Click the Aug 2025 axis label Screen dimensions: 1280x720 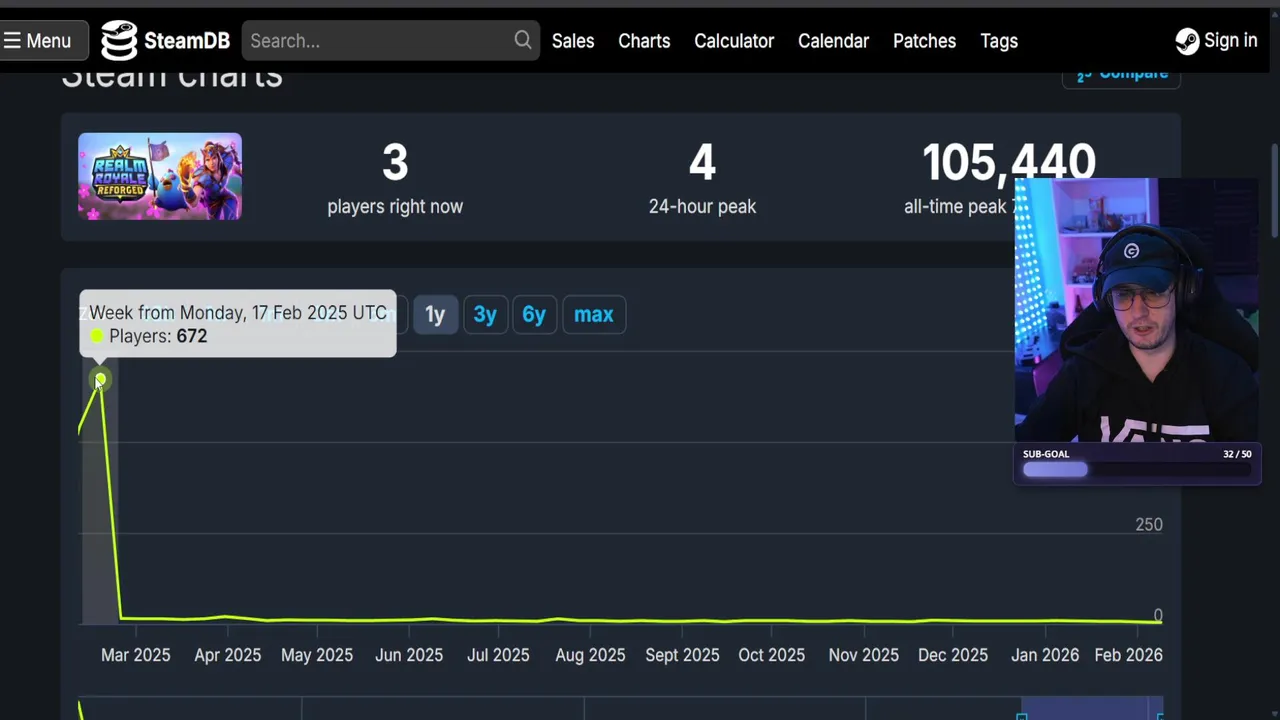590,655
